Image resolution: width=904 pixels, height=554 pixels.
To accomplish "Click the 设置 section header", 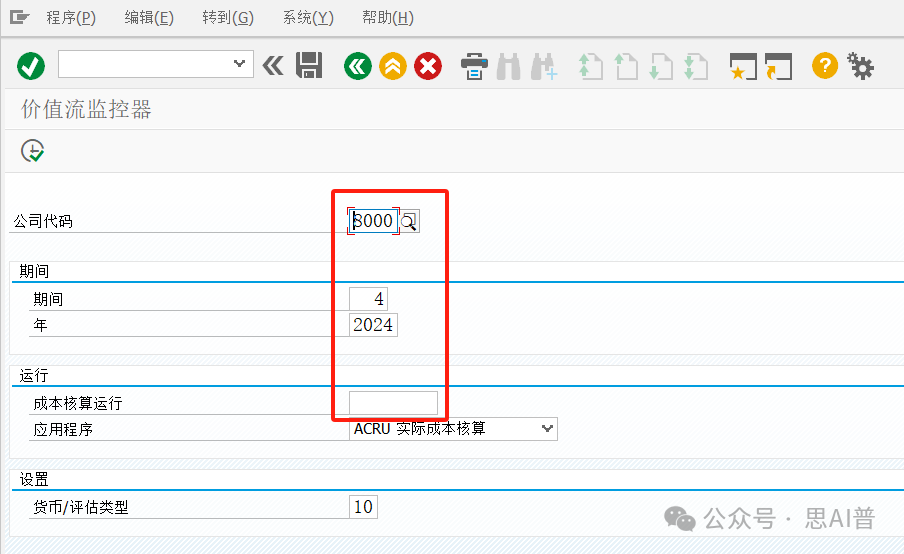I will [33, 480].
